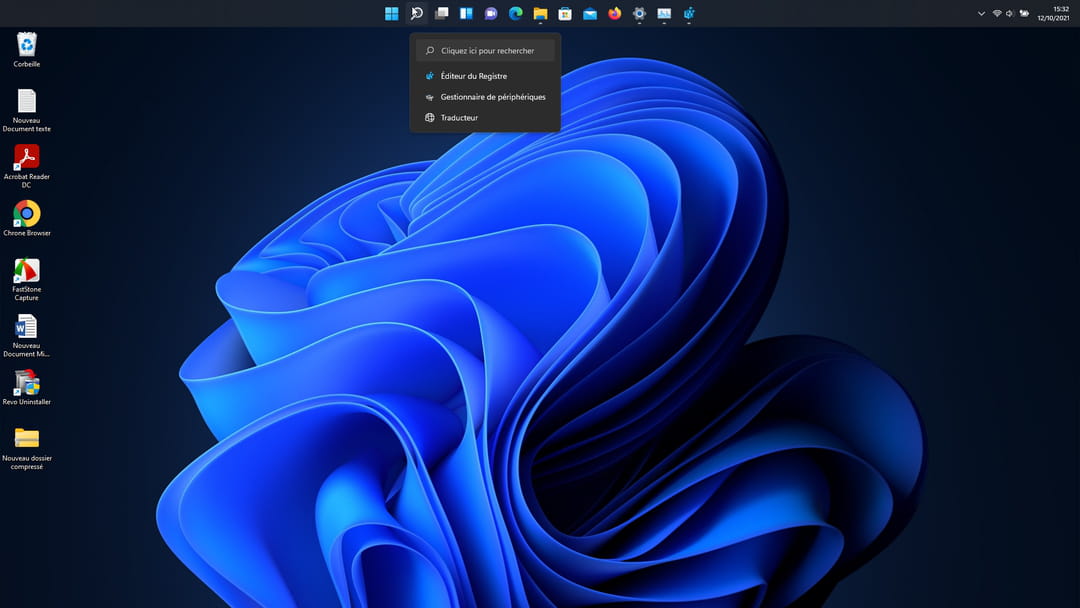The image size is (1080, 608).
Task: Open the Mail app in taskbar
Action: [590, 13]
